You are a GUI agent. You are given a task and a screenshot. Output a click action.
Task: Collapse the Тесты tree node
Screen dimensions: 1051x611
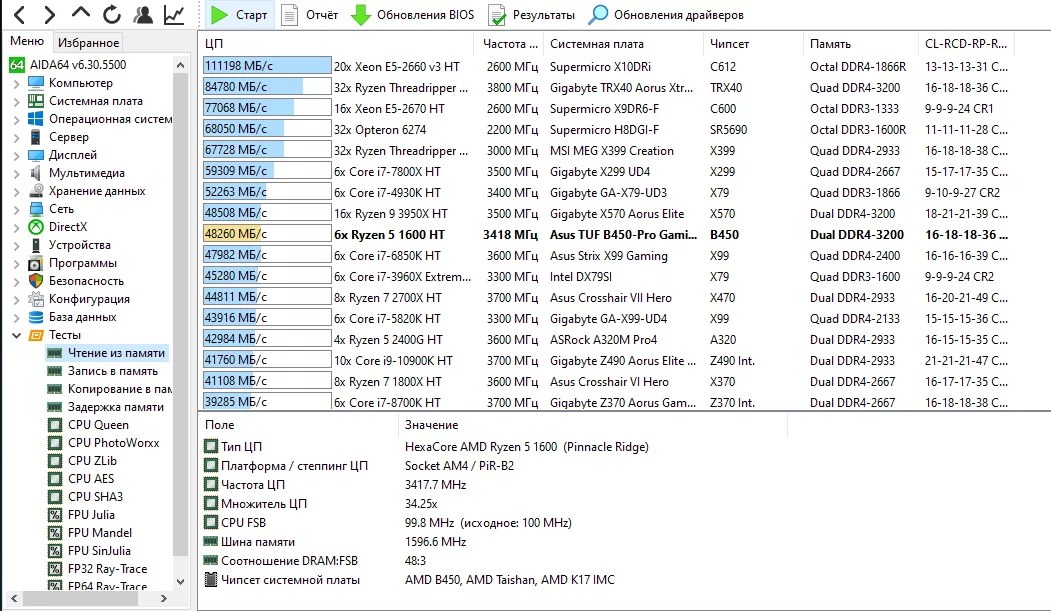pyautogui.click(x=16, y=335)
